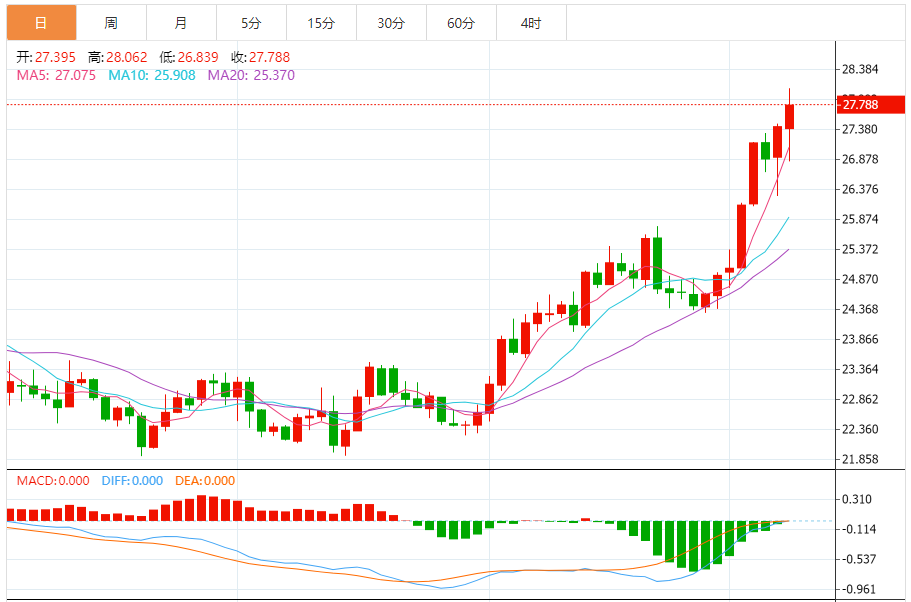Switch to the 月 monthly tab

click(181, 23)
